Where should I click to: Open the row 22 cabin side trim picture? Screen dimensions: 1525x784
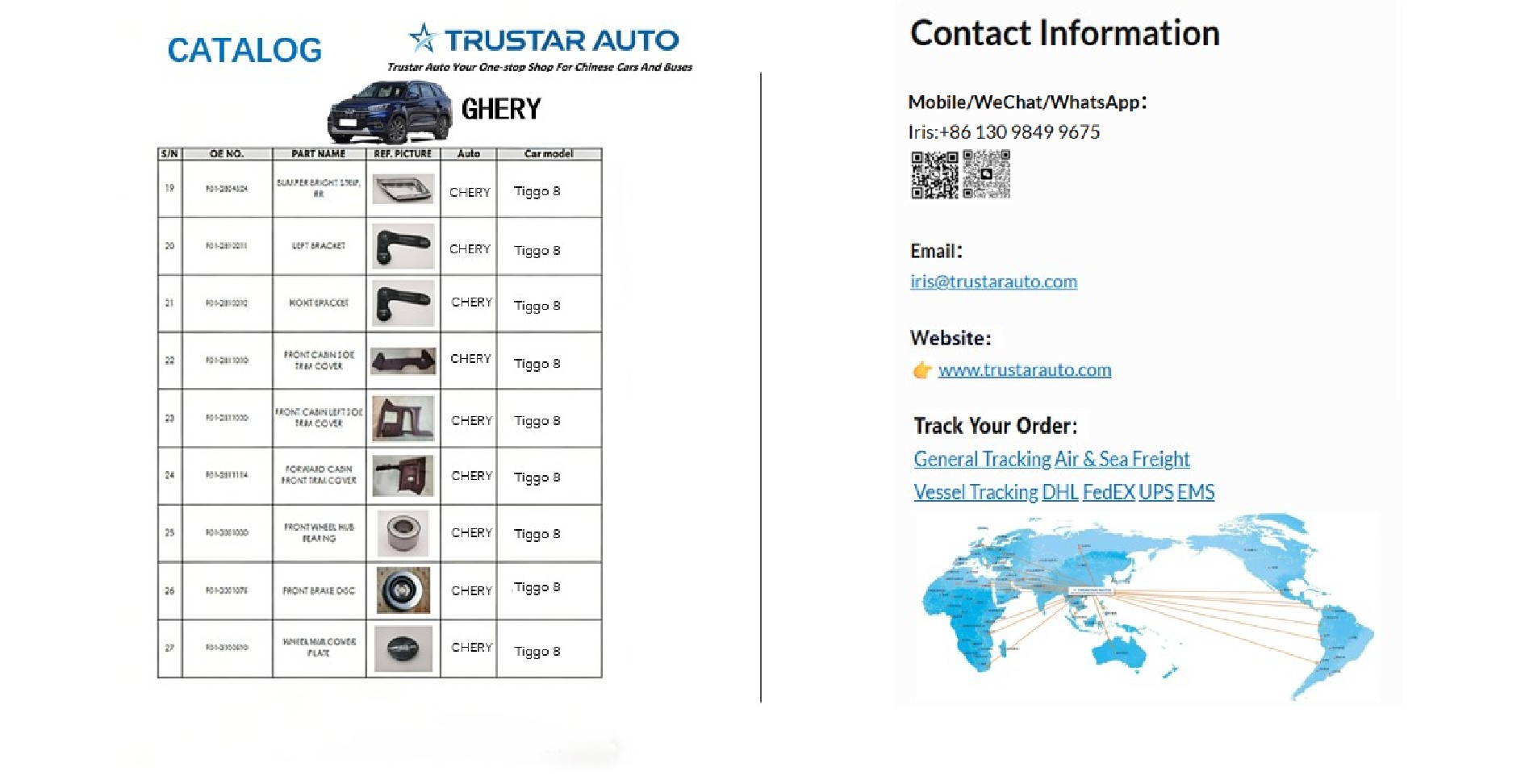coord(403,361)
